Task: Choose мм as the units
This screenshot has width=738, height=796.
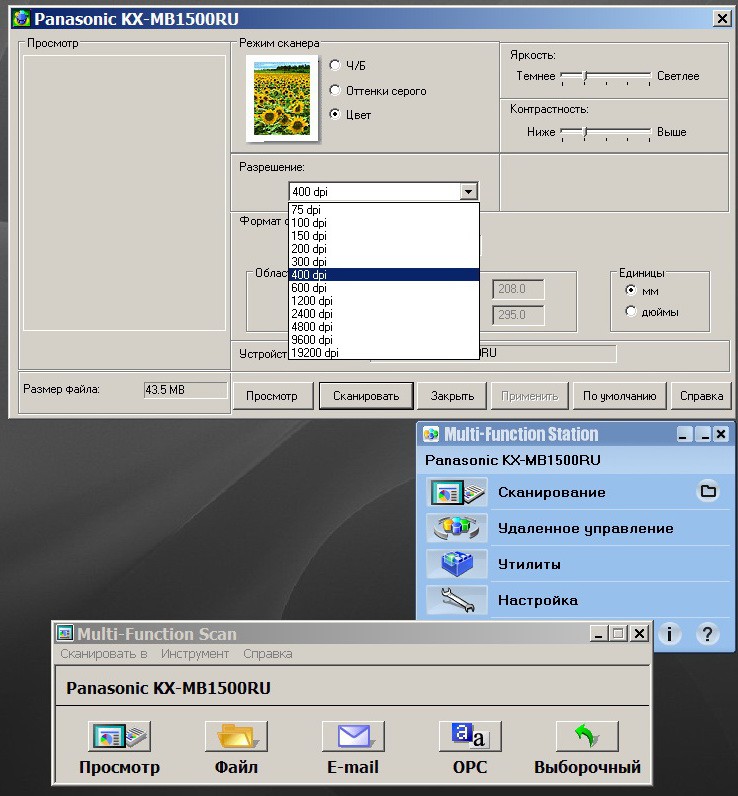Action: coord(631,290)
